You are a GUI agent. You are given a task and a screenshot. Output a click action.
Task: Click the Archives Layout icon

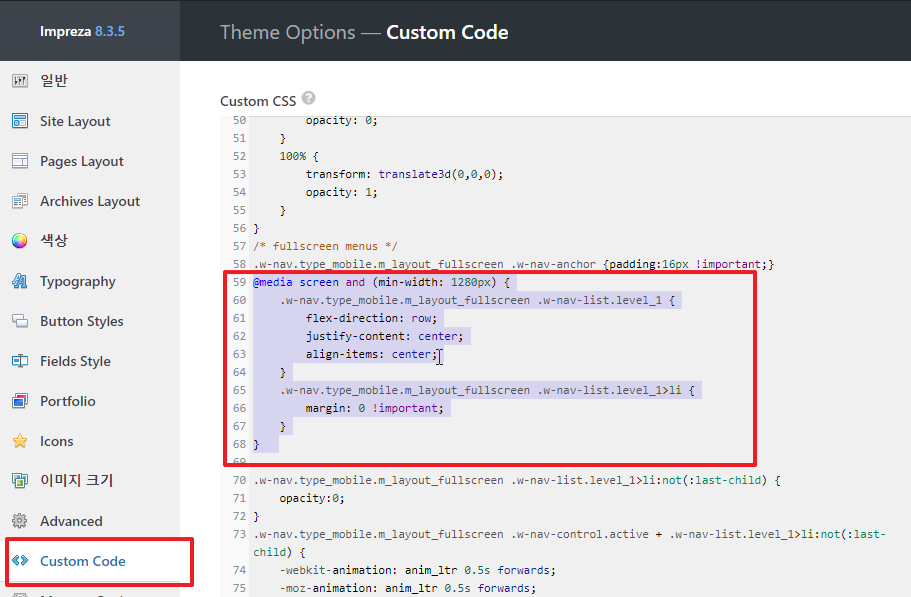coord(20,201)
